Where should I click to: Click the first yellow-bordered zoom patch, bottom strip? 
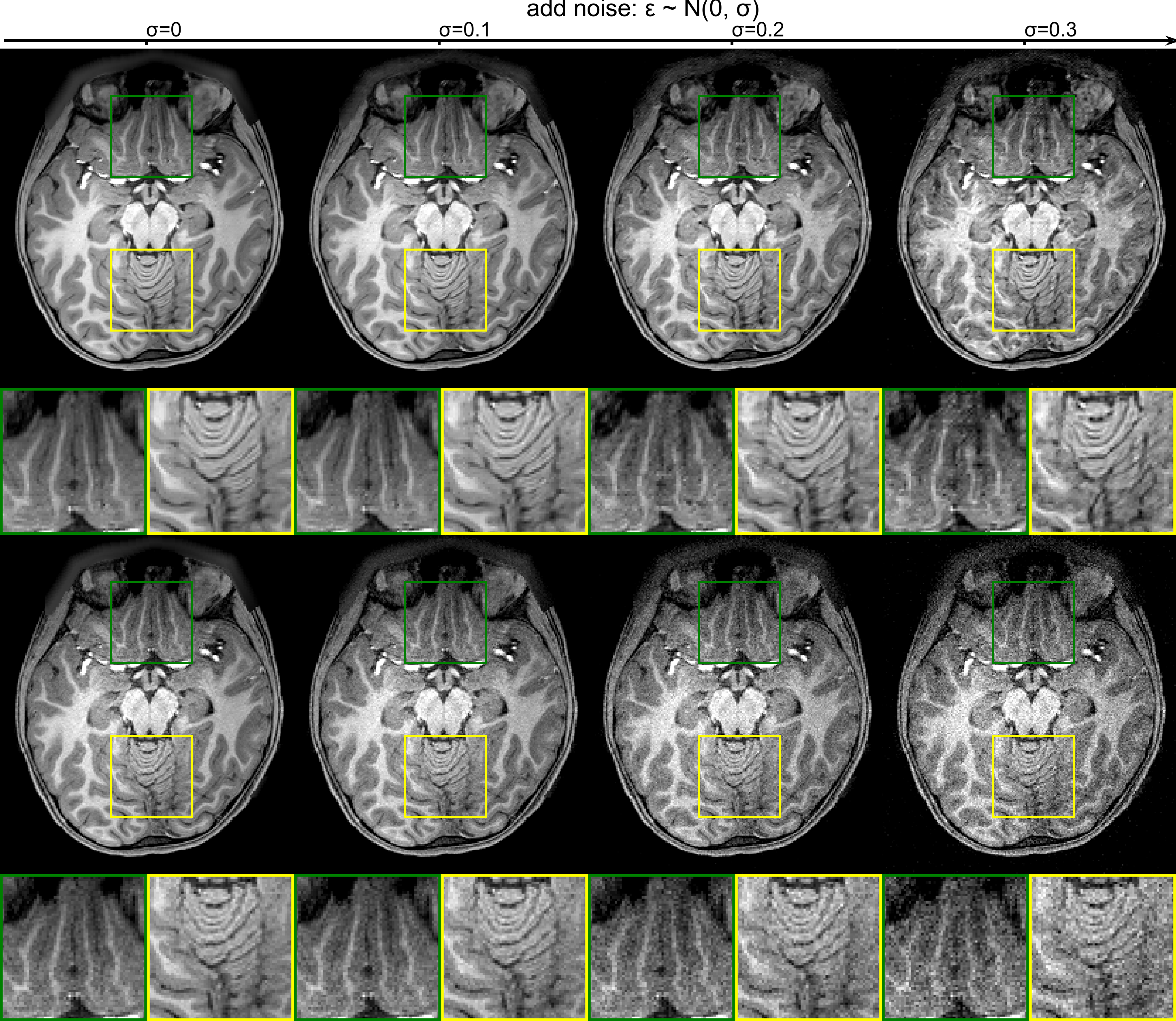(220, 948)
